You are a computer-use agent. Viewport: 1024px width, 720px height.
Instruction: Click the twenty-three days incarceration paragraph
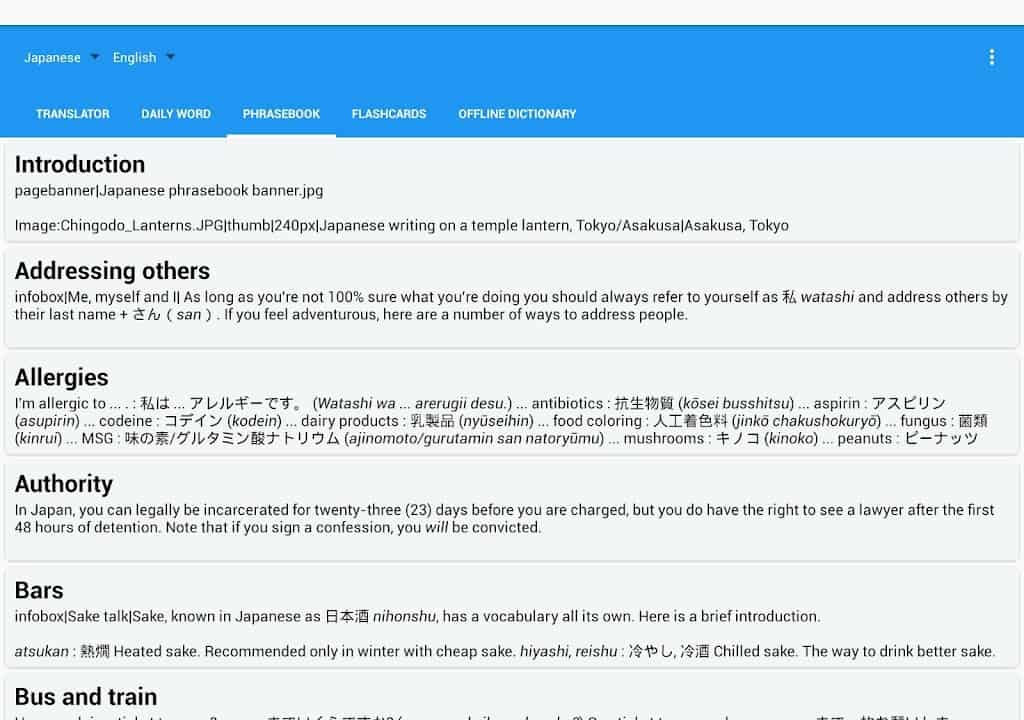pyautogui.click(x=504, y=519)
